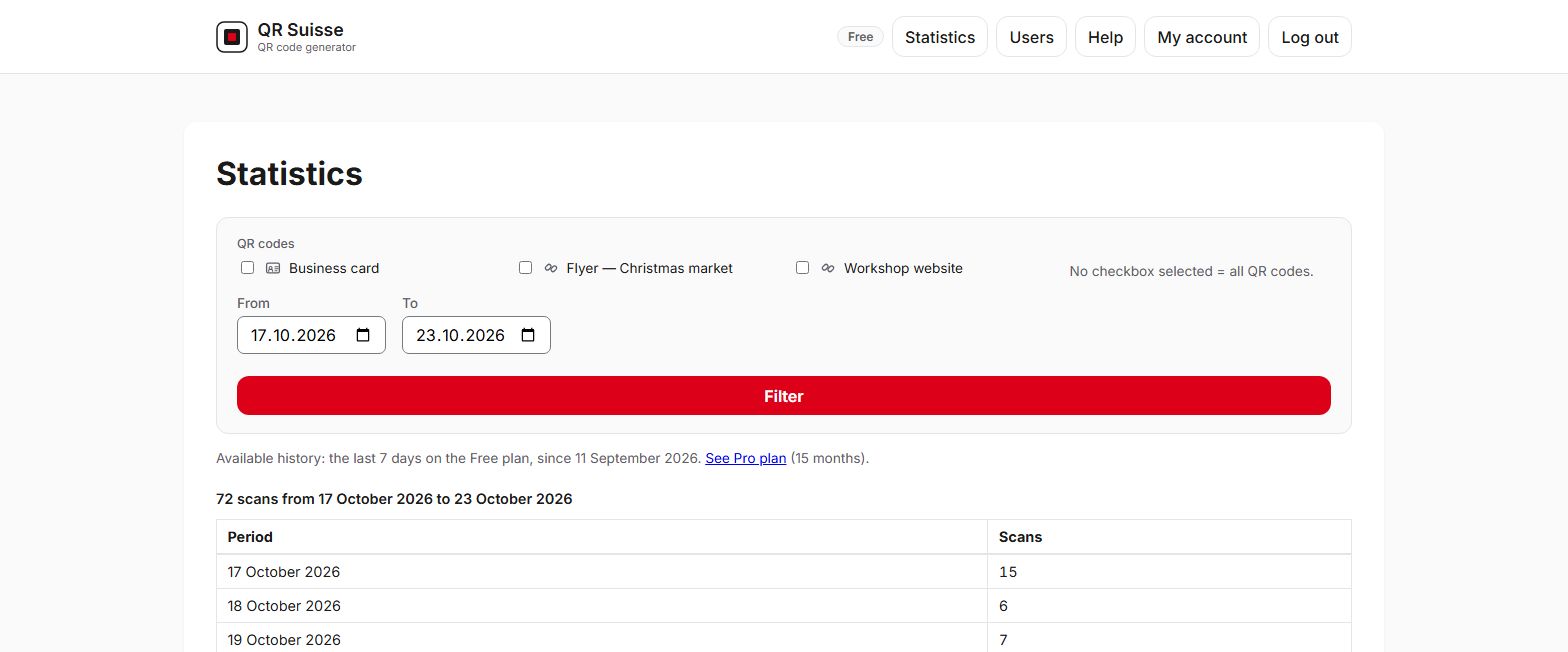This screenshot has height=652, width=1568.
Task: Click the QR code generator tagline
Action: point(306,47)
